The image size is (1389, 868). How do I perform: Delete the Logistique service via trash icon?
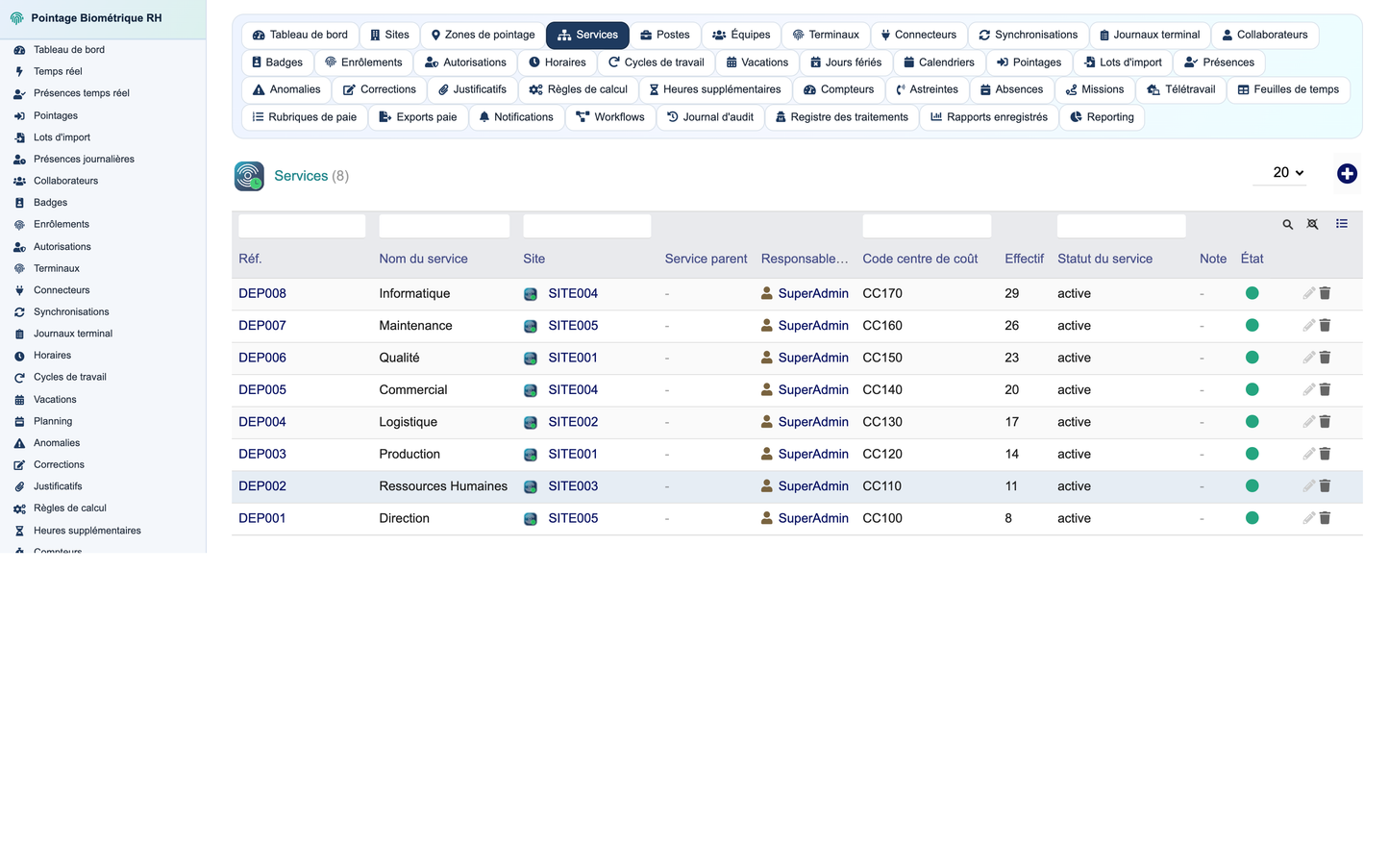(1325, 422)
